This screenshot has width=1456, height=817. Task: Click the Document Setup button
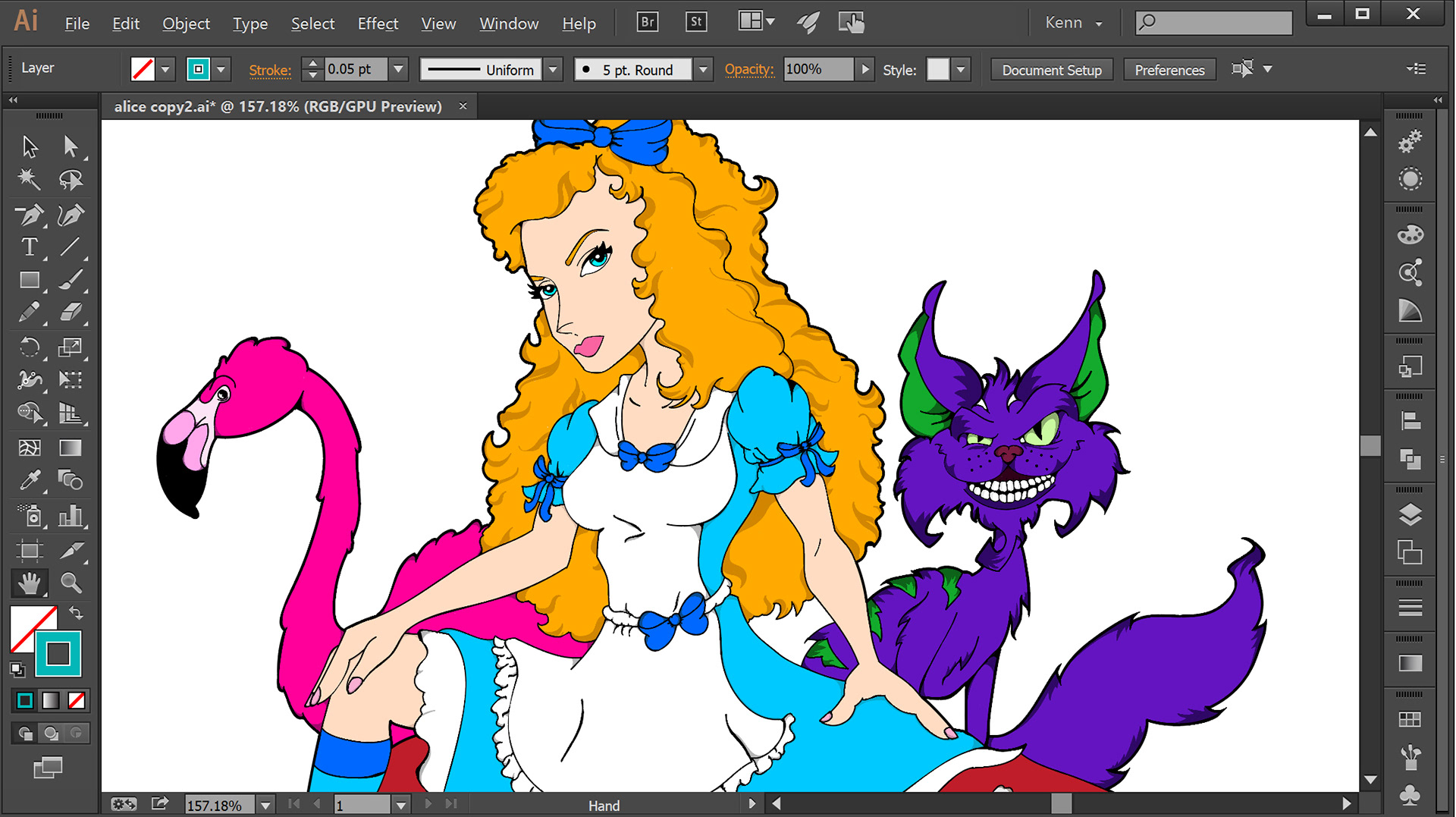pyautogui.click(x=1052, y=70)
